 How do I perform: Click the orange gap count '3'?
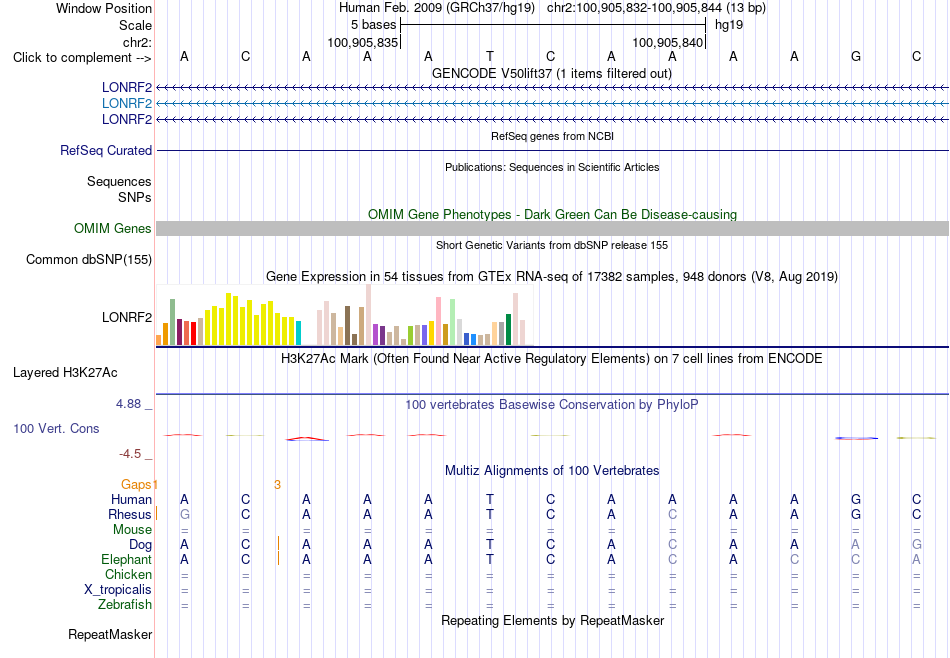[277, 484]
